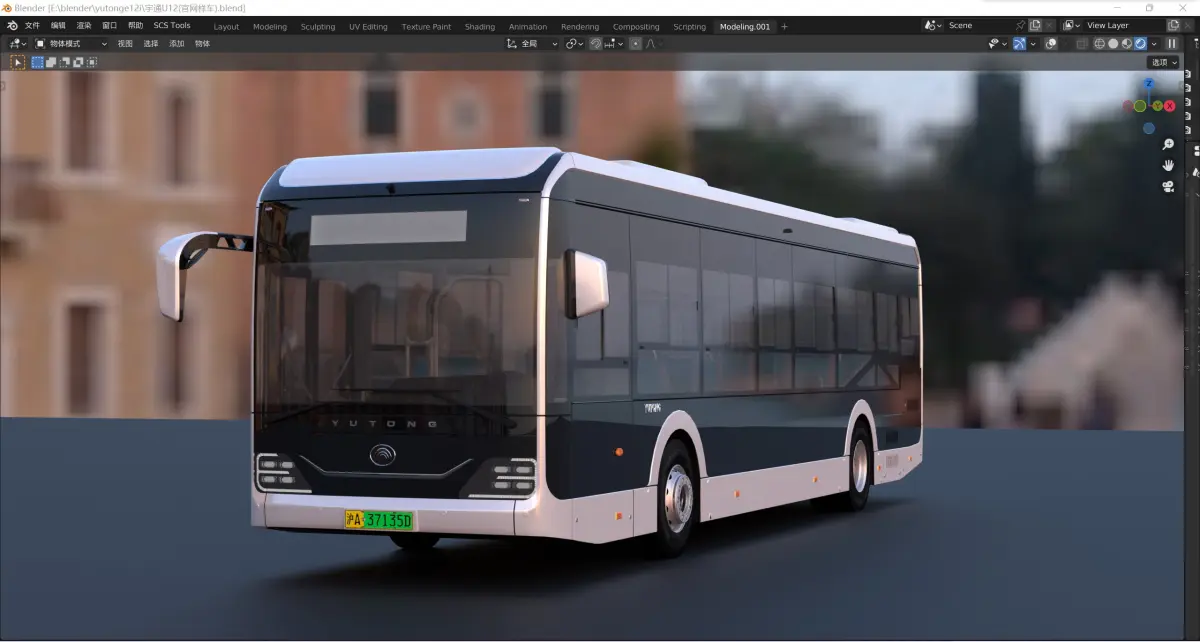Open the 视图 (View) viewport menu

125,44
